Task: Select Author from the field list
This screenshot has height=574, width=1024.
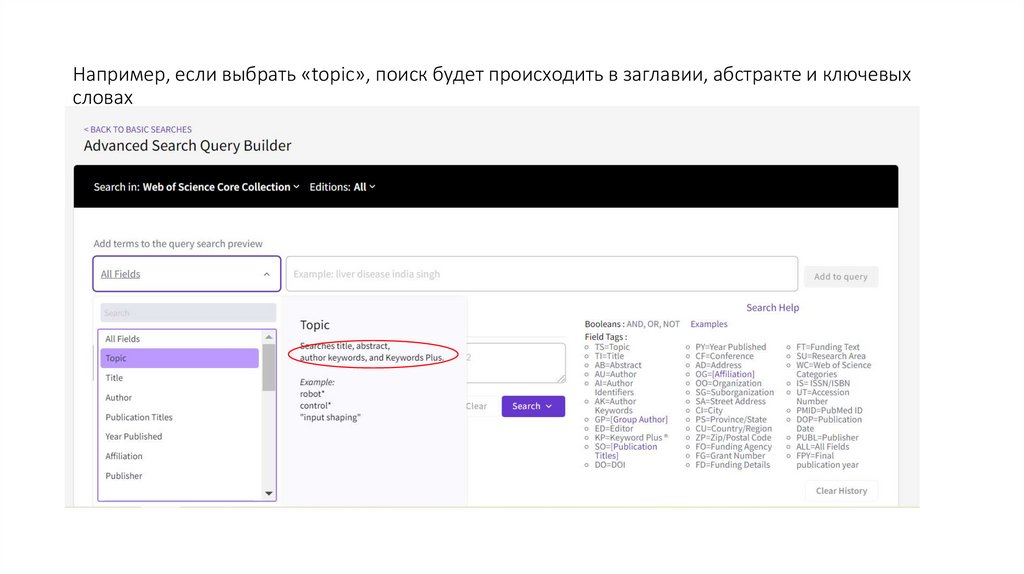Action: (x=119, y=398)
